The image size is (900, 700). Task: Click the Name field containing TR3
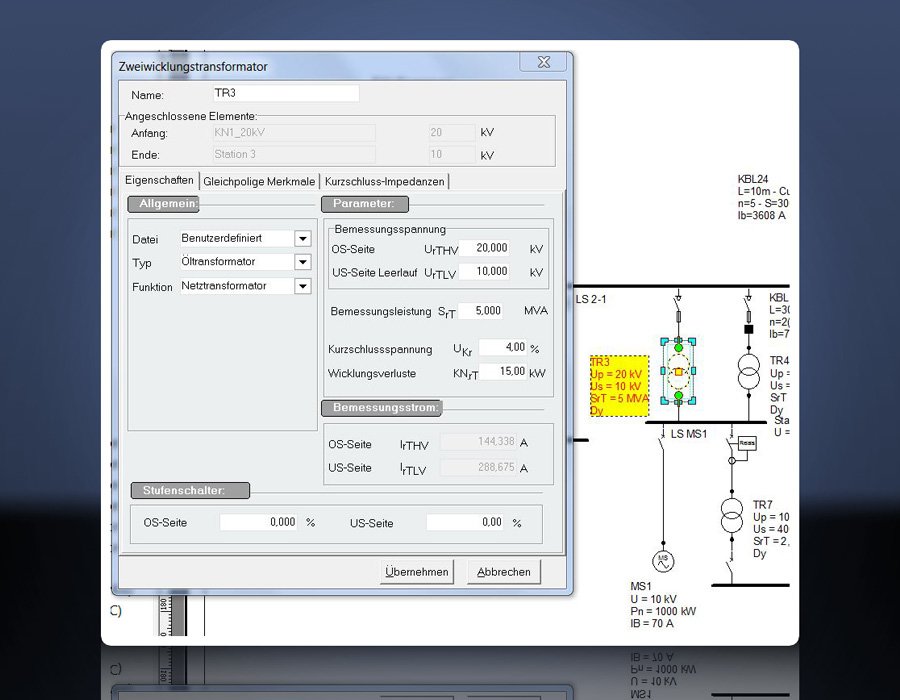[x=286, y=93]
